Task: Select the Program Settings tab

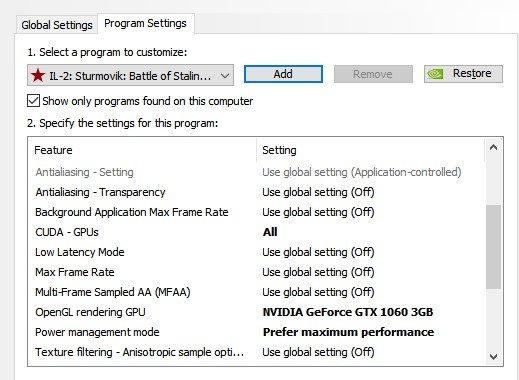Action: coord(145,24)
